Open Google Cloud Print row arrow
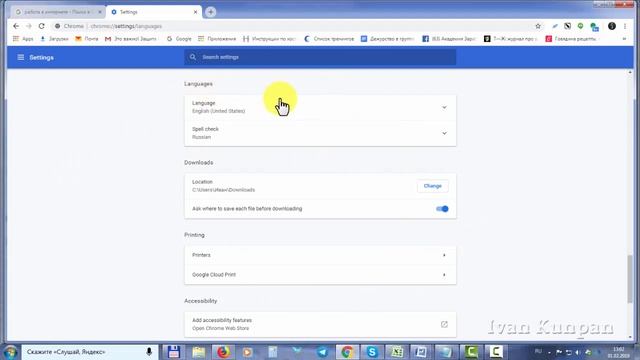This screenshot has width=640, height=360. 444,275
